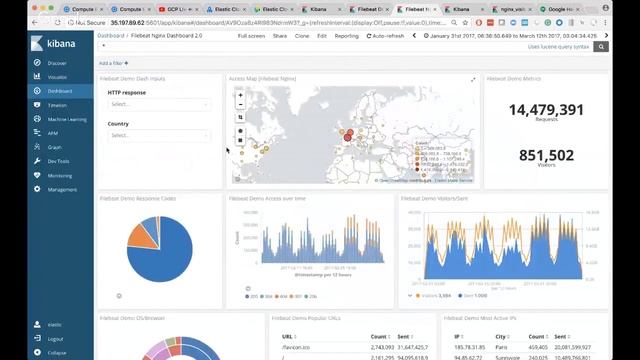Viewport: 640px width, 360px height.
Task: Toggle legend on Access over time chart
Action: [248, 289]
